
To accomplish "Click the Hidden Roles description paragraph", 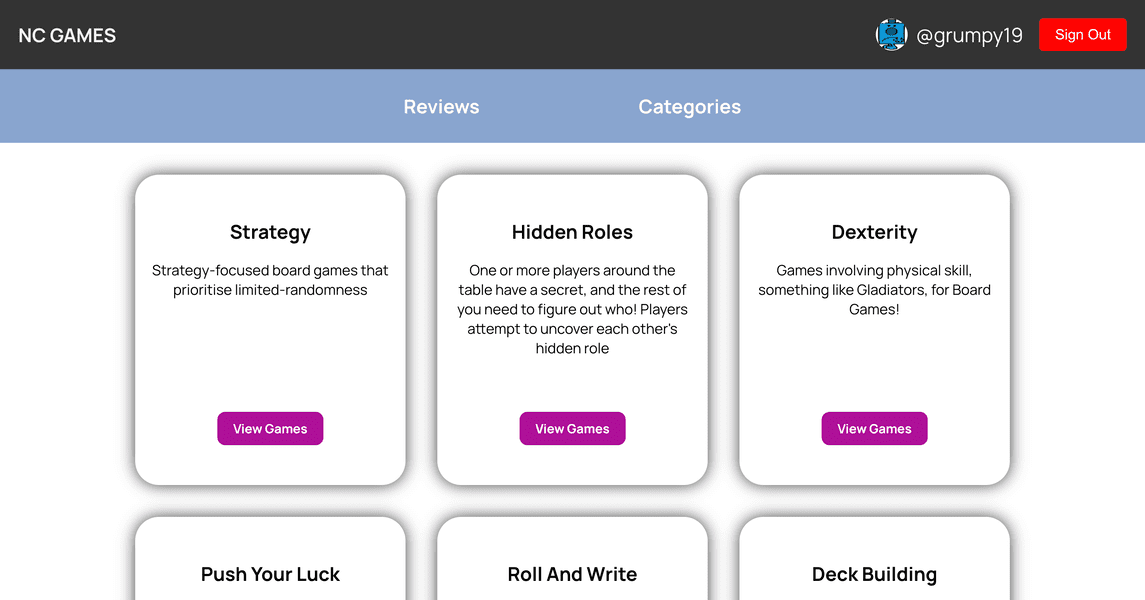I will coord(572,309).
